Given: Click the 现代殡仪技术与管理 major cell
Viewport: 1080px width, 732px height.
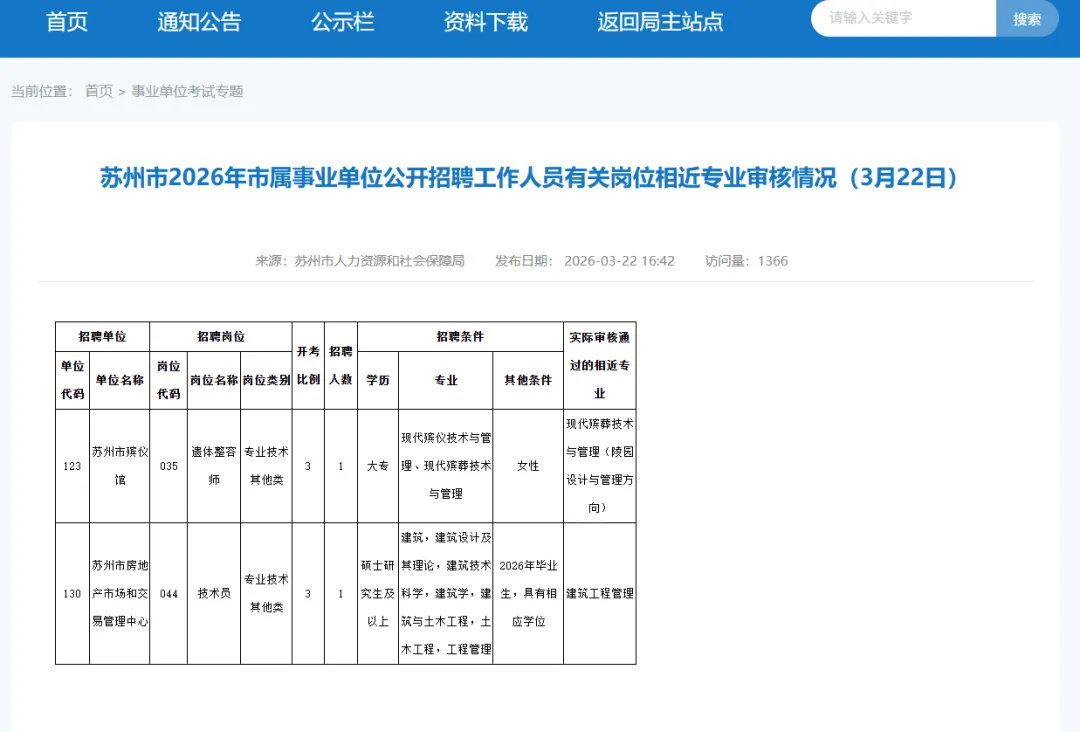Looking at the screenshot, I should click(x=446, y=466).
